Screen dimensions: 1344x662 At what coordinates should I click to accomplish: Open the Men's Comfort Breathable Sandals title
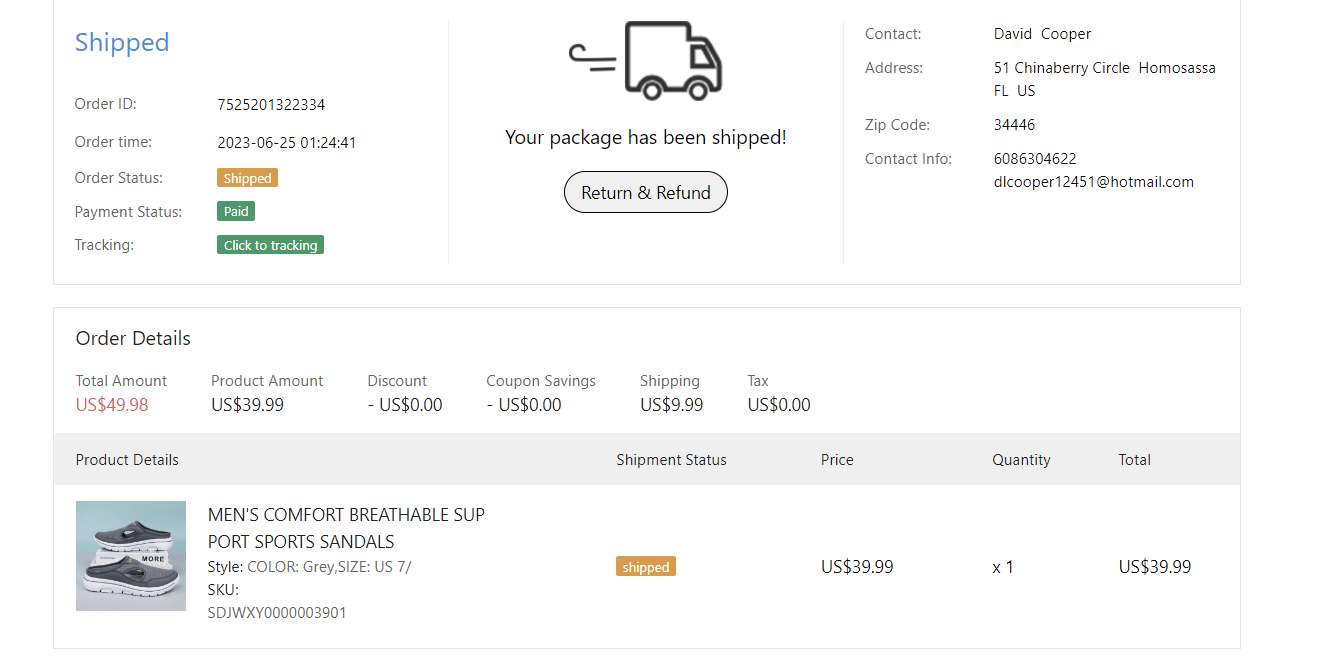click(346, 528)
